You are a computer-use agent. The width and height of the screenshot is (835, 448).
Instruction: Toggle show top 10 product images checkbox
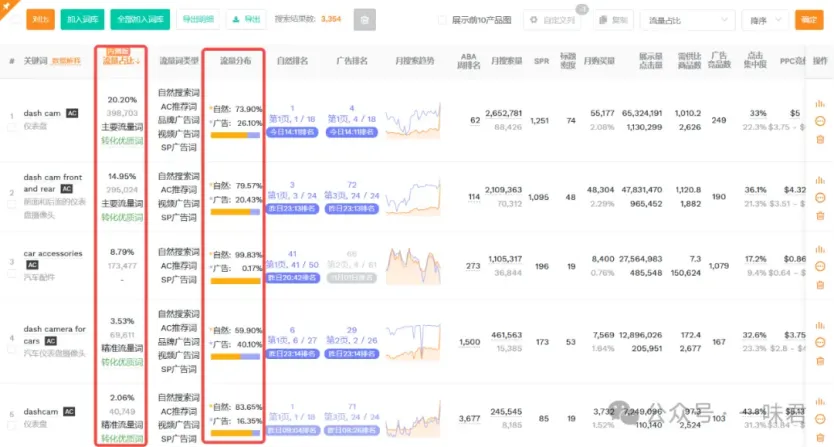tap(442, 20)
